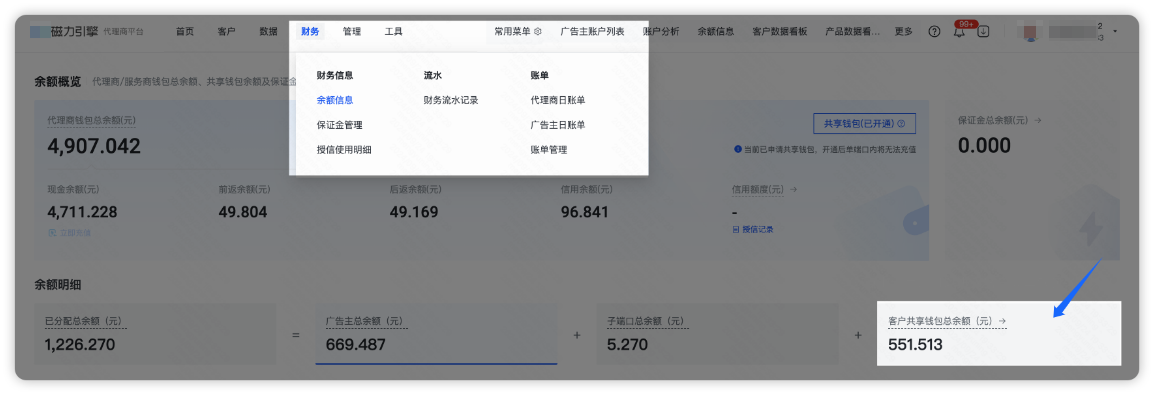Select 余额信息 in the 财务 dropdown
Image resolution: width=1160 pixels, height=400 pixels.
(x=334, y=100)
